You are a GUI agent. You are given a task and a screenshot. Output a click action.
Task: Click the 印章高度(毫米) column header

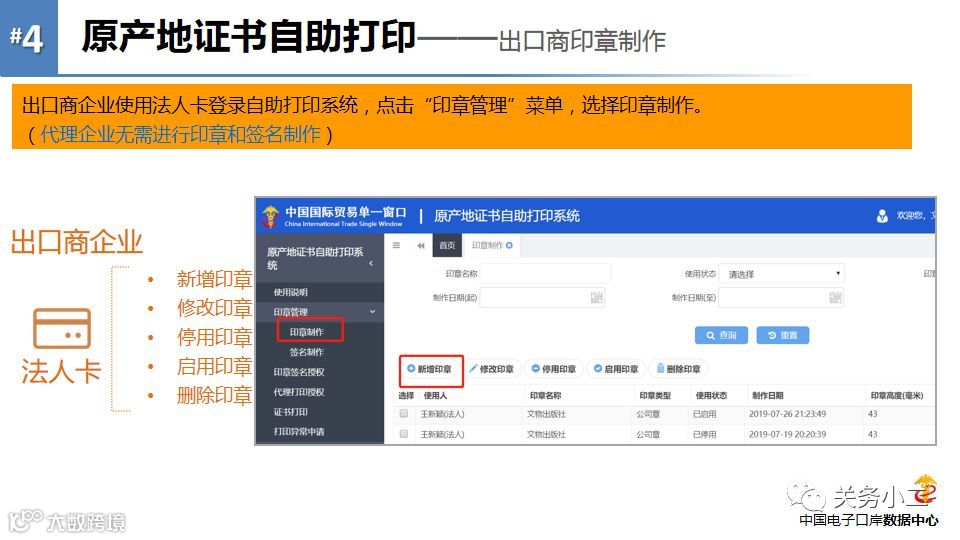tap(897, 396)
